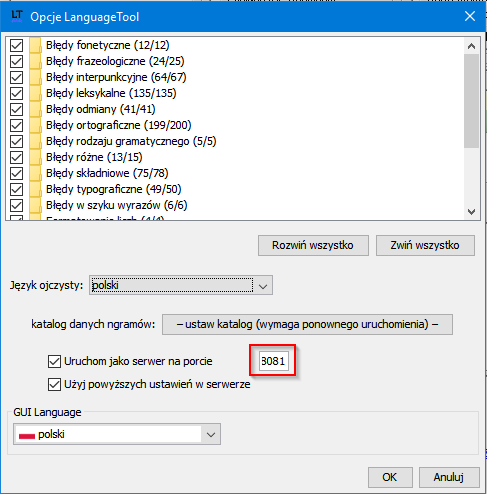Image resolution: width=487 pixels, height=494 pixels.
Task: Select Błędy fonetyczne (12/12) row text
Action: tap(108, 45)
